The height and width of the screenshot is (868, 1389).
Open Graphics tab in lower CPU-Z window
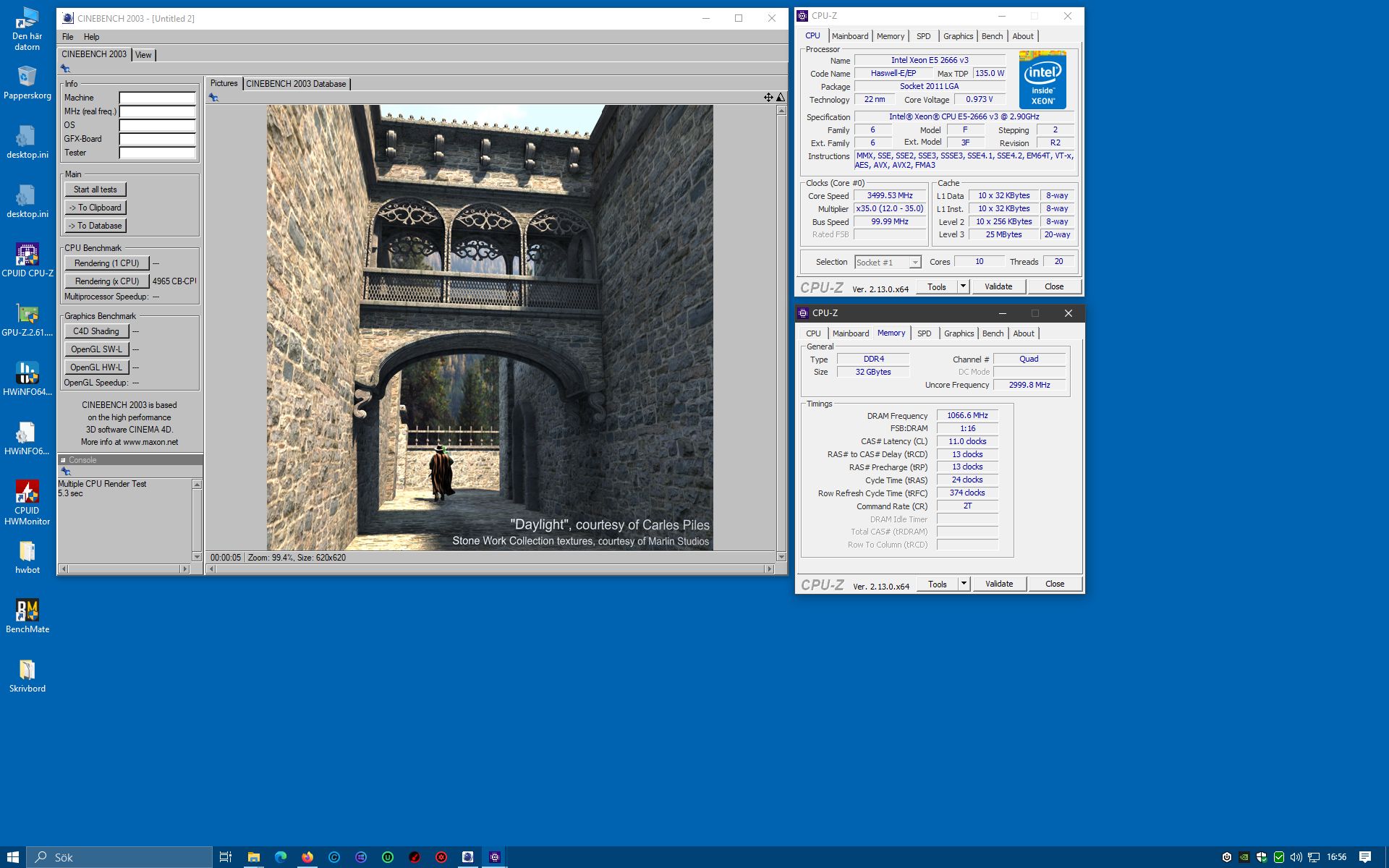(959, 333)
